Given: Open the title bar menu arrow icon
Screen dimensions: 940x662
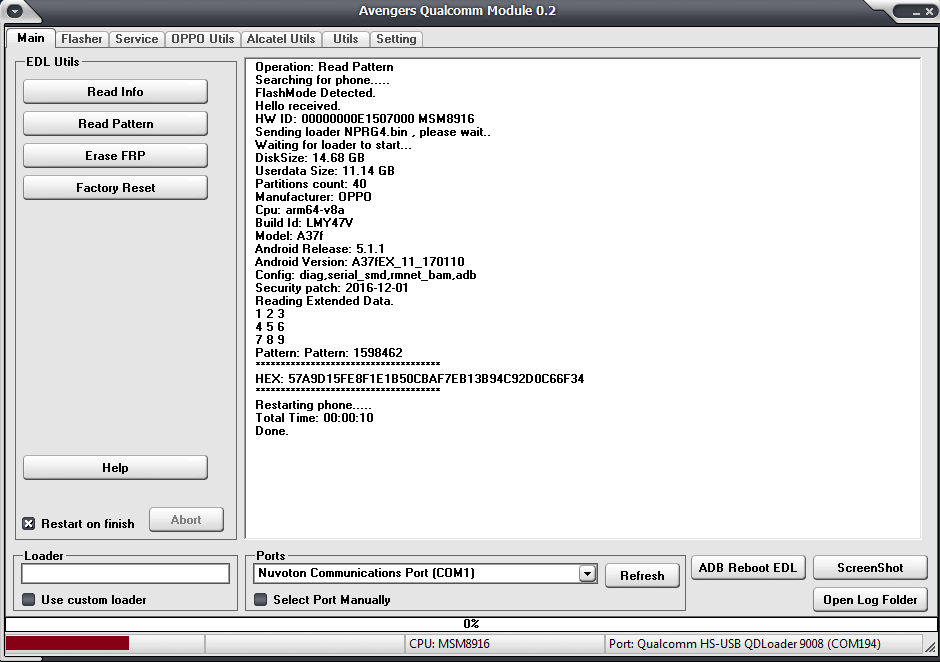Looking at the screenshot, I should 14,11.
